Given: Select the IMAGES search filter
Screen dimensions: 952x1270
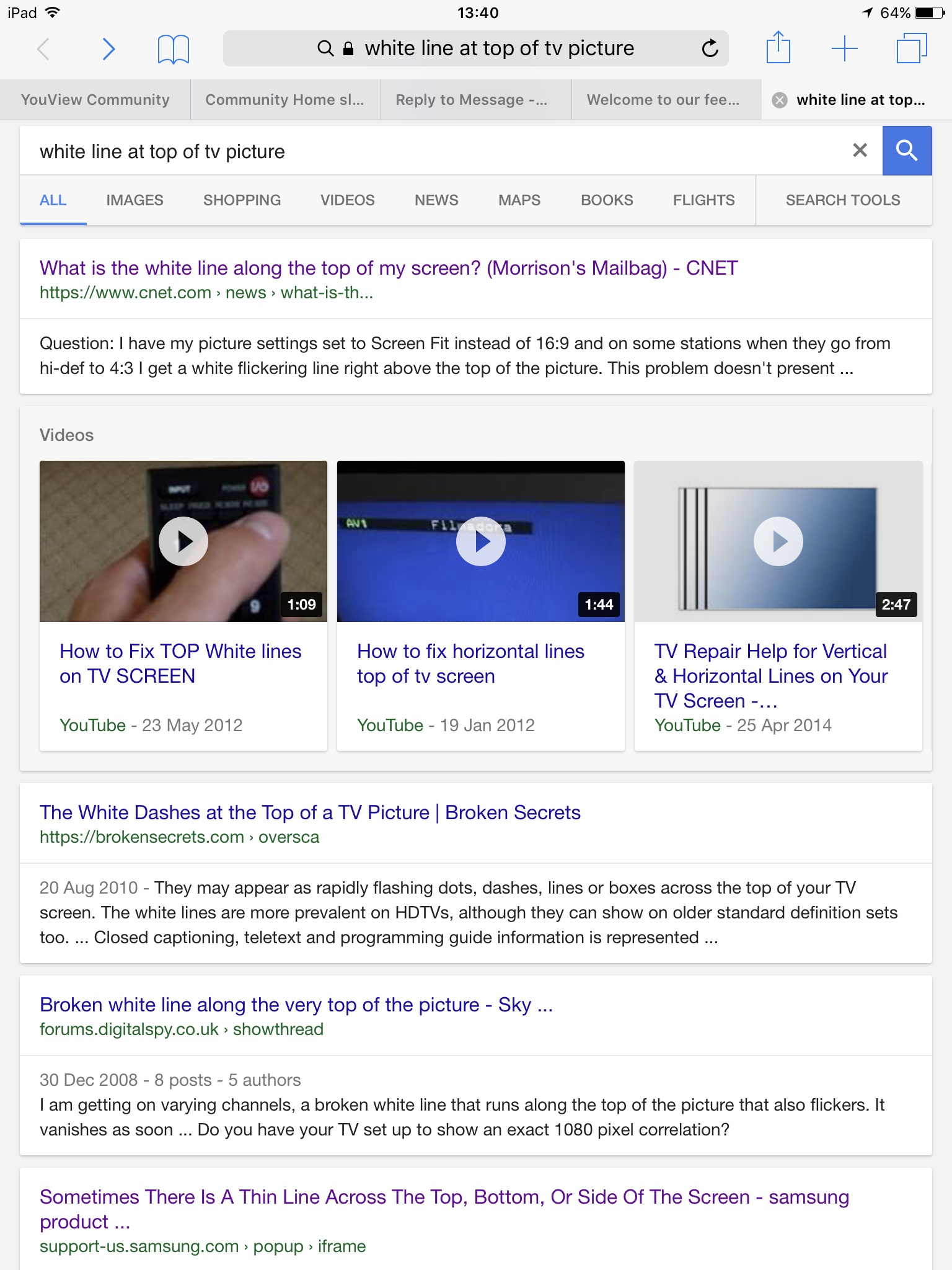Looking at the screenshot, I should tap(134, 200).
